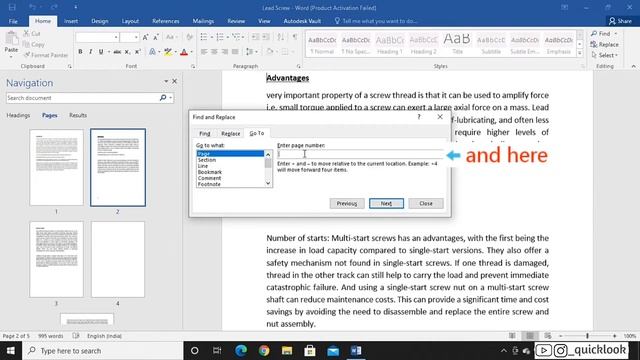Click the Justify alignment icon

pos(235,52)
